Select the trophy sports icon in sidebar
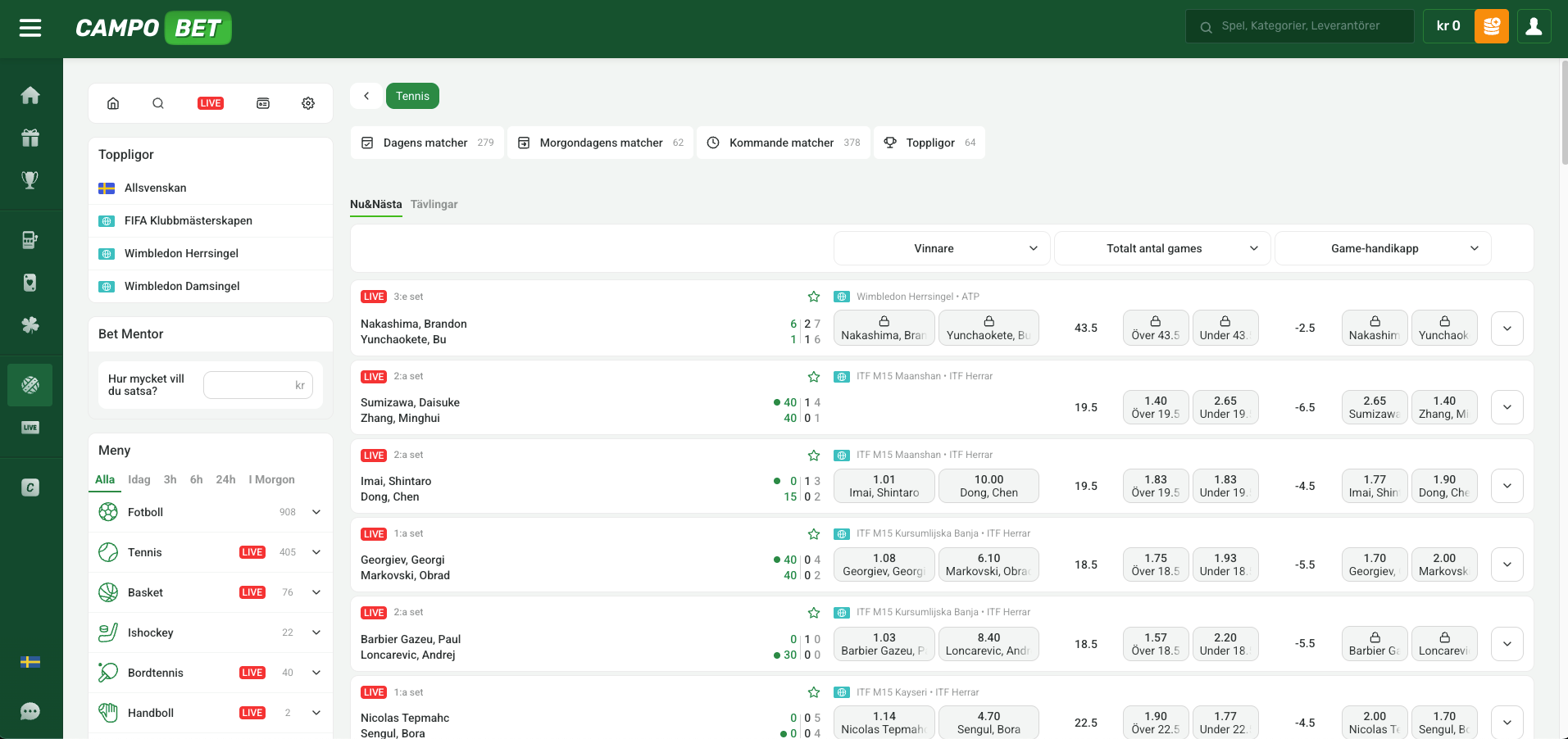This screenshot has height=739, width=1568. 30,179
